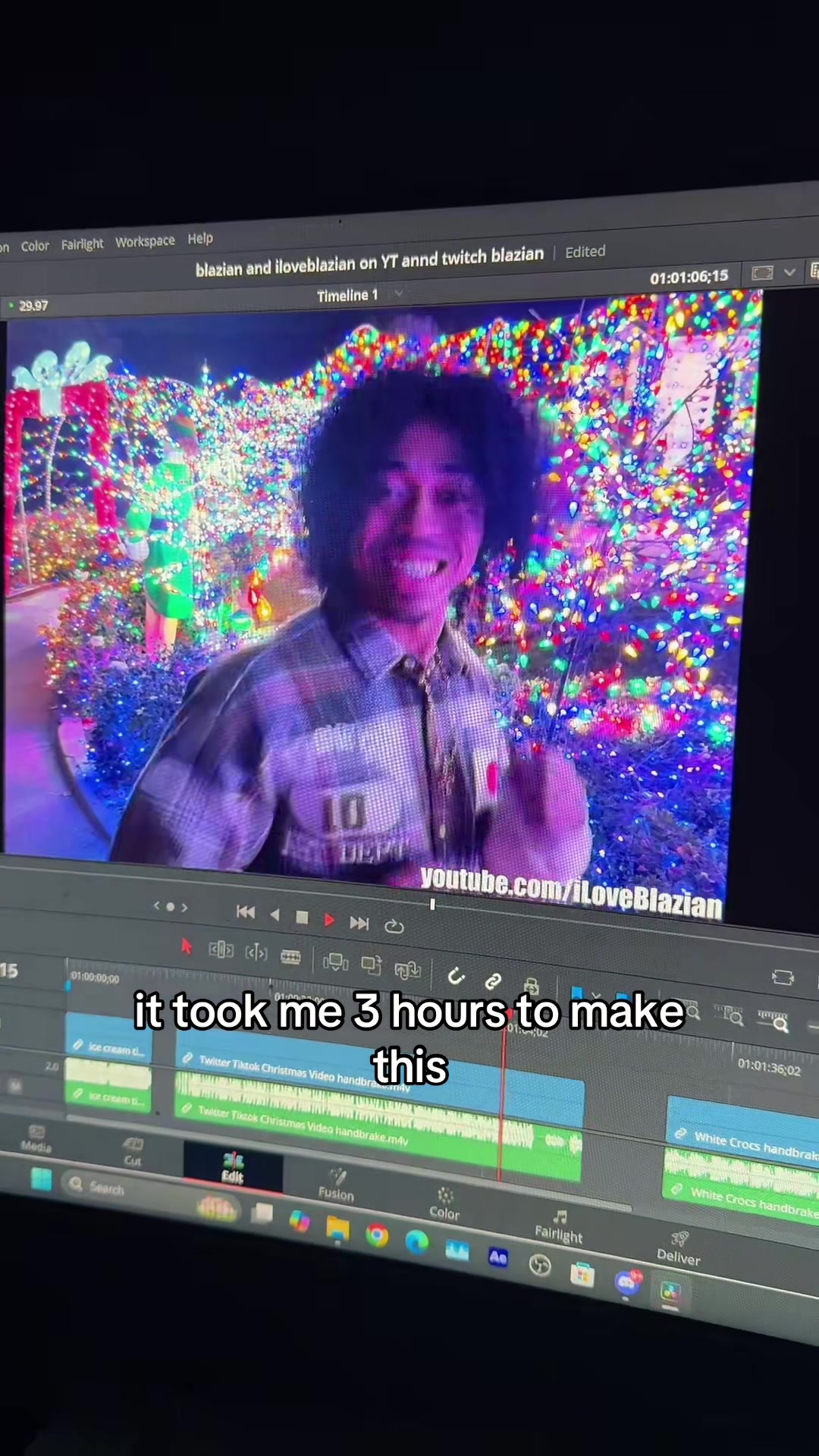Open the Workspace menu
This screenshot has height=1456, width=819.
(x=145, y=241)
